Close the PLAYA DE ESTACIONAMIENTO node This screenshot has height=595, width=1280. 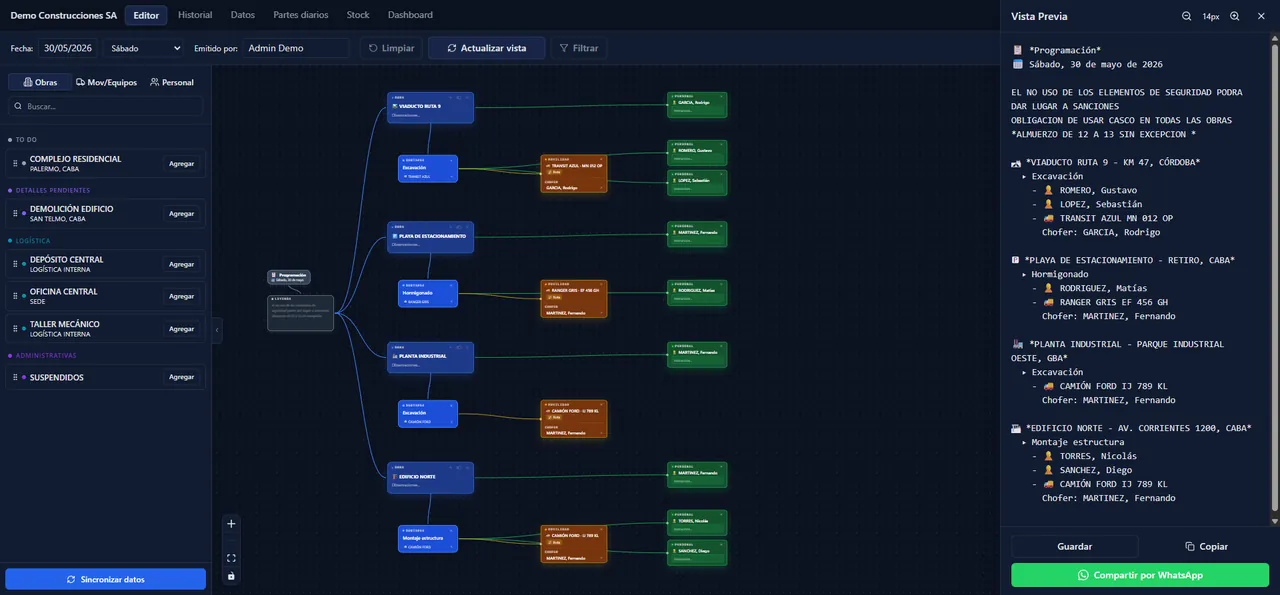pos(469,227)
